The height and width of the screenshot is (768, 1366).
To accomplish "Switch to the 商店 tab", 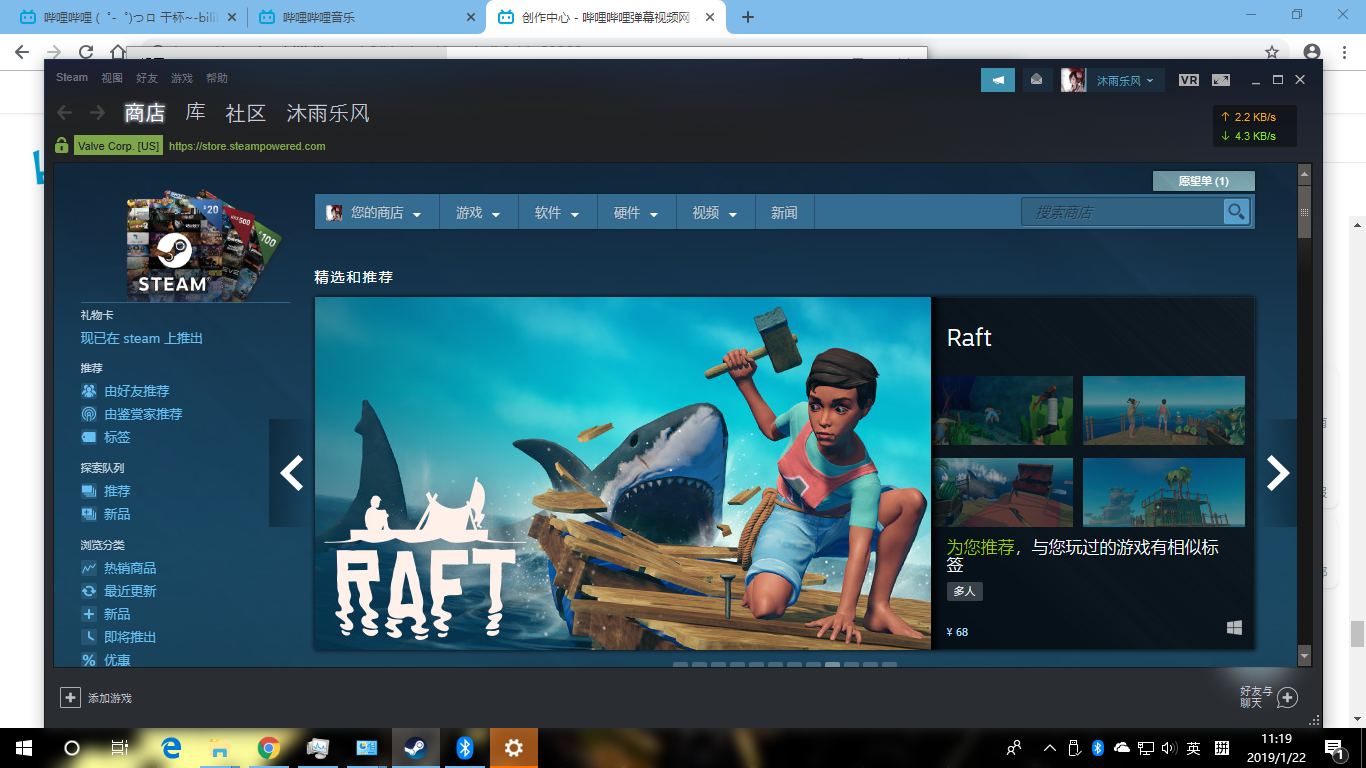I will click(145, 113).
